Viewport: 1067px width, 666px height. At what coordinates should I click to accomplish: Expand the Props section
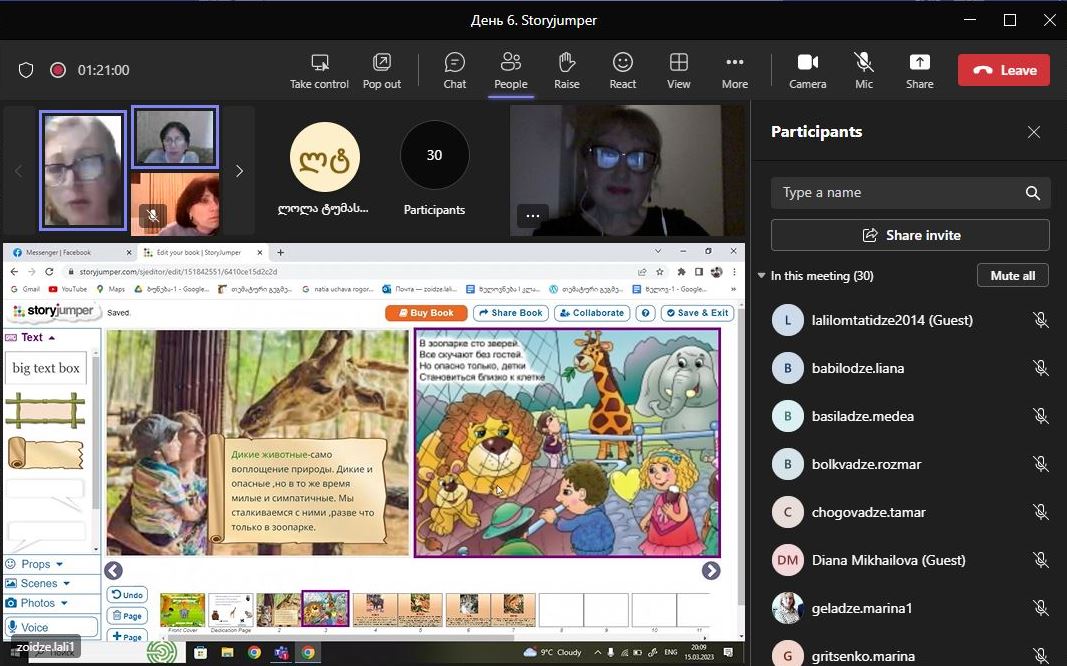tap(34, 564)
